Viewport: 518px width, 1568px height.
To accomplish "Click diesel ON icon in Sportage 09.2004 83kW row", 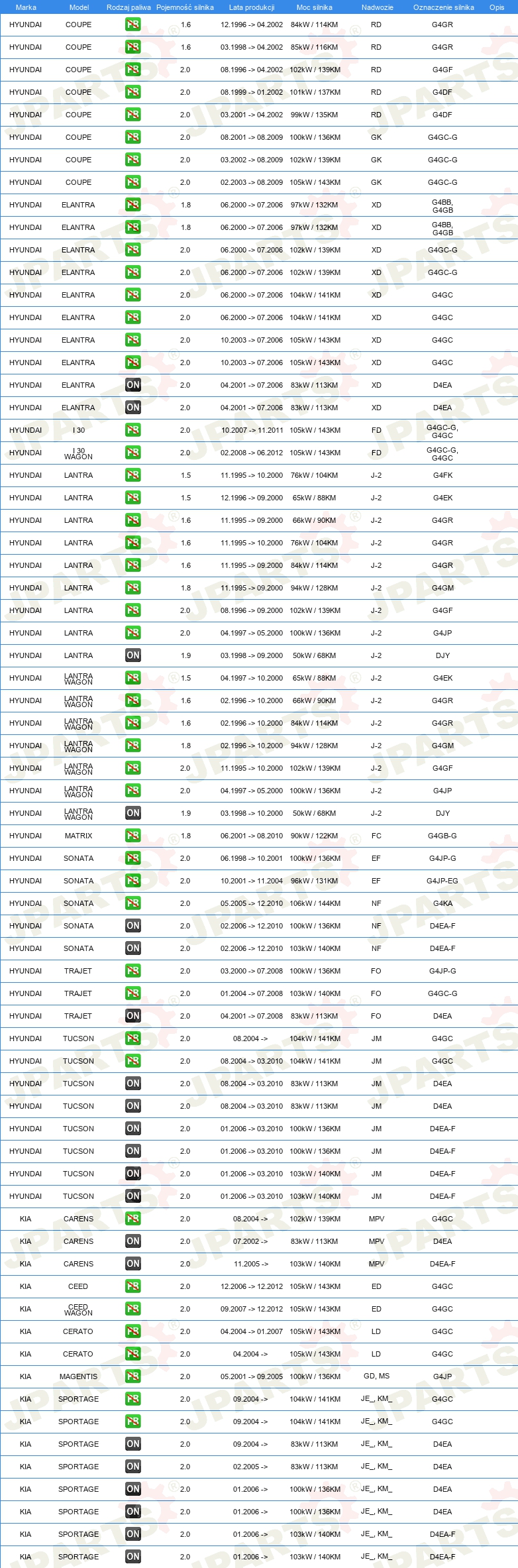I will pyautogui.click(x=133, y=1444).
